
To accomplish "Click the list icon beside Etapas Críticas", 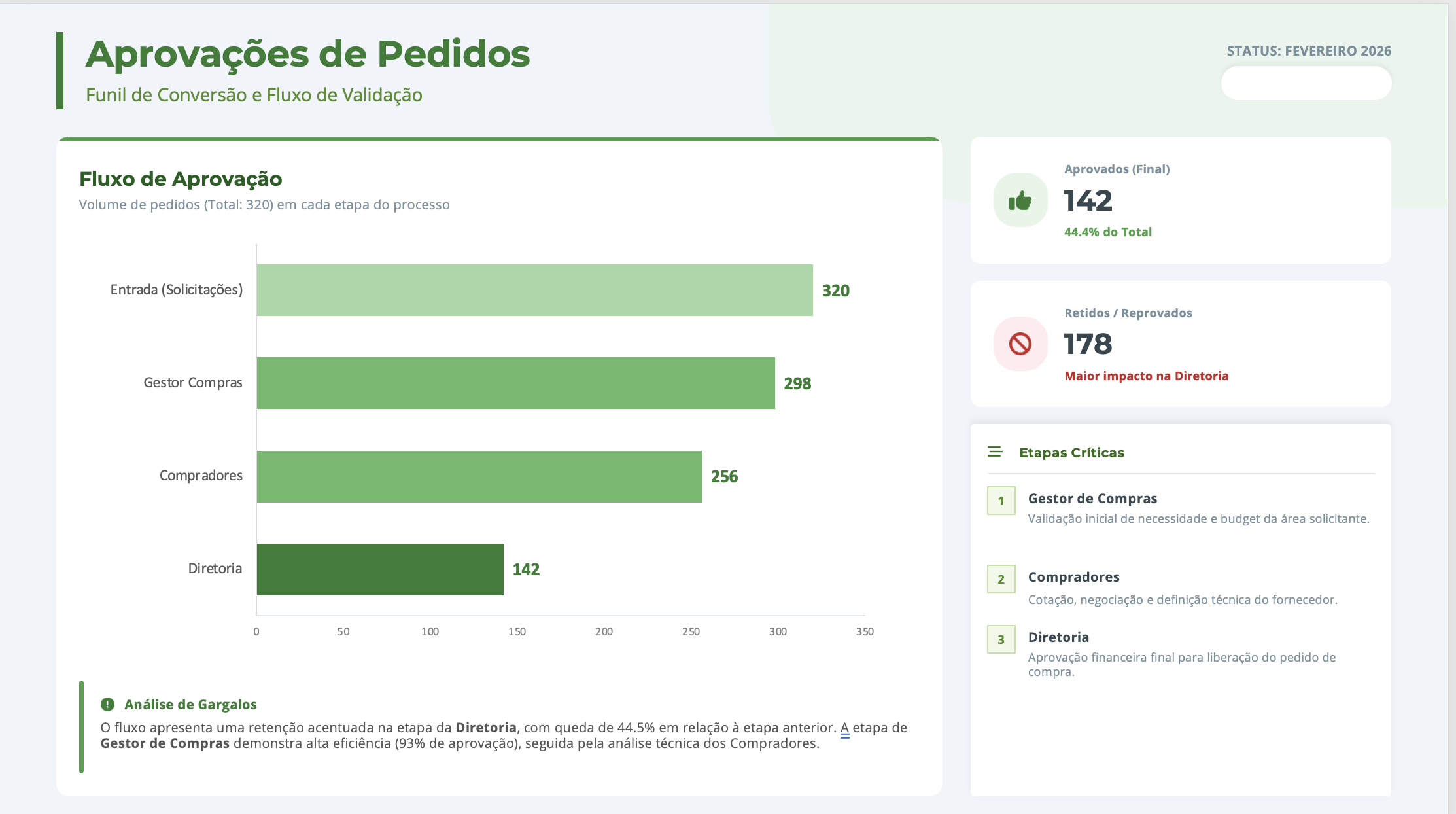I will coord(995,452).
